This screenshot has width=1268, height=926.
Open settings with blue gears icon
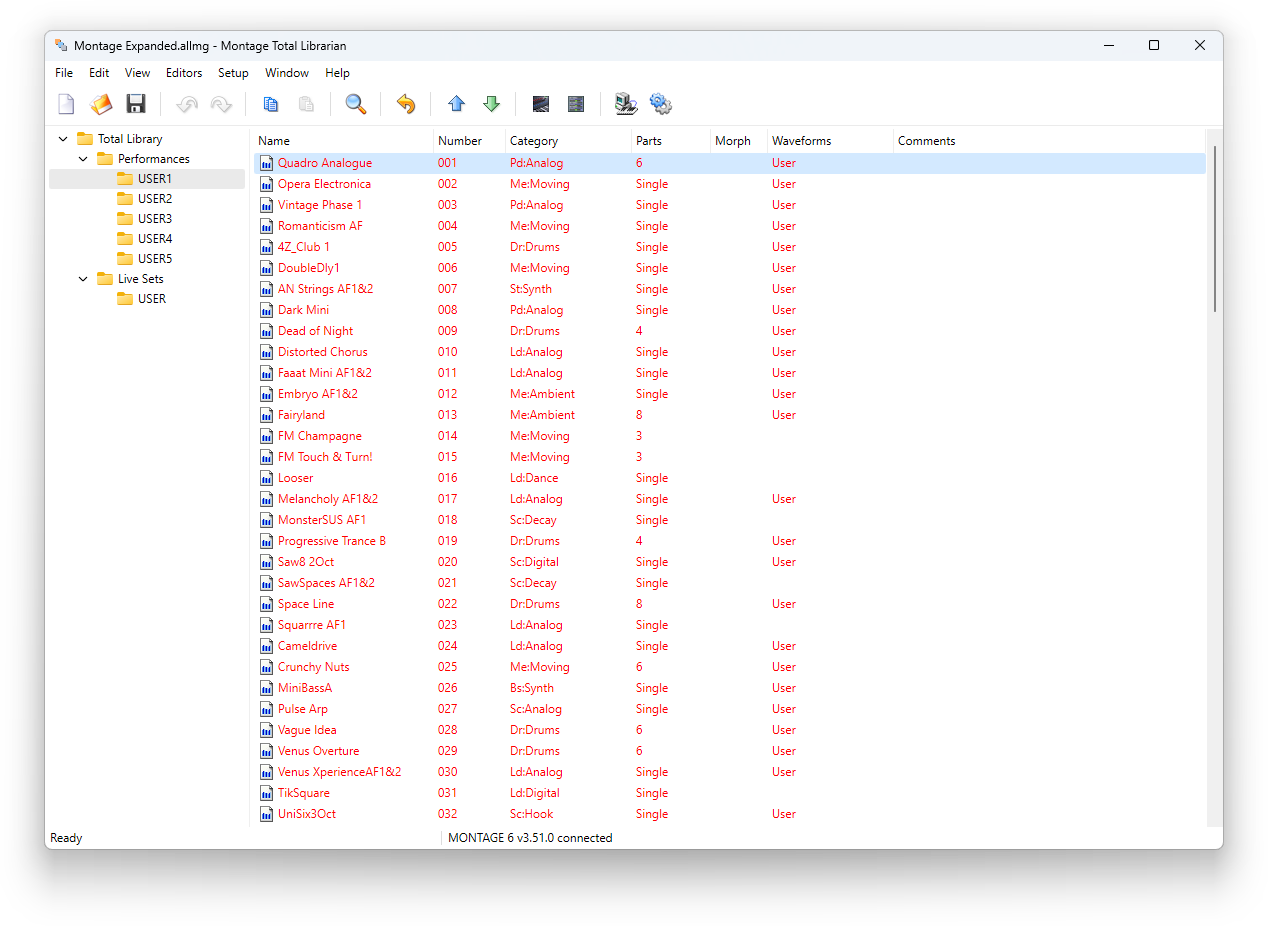click(661, 104)
